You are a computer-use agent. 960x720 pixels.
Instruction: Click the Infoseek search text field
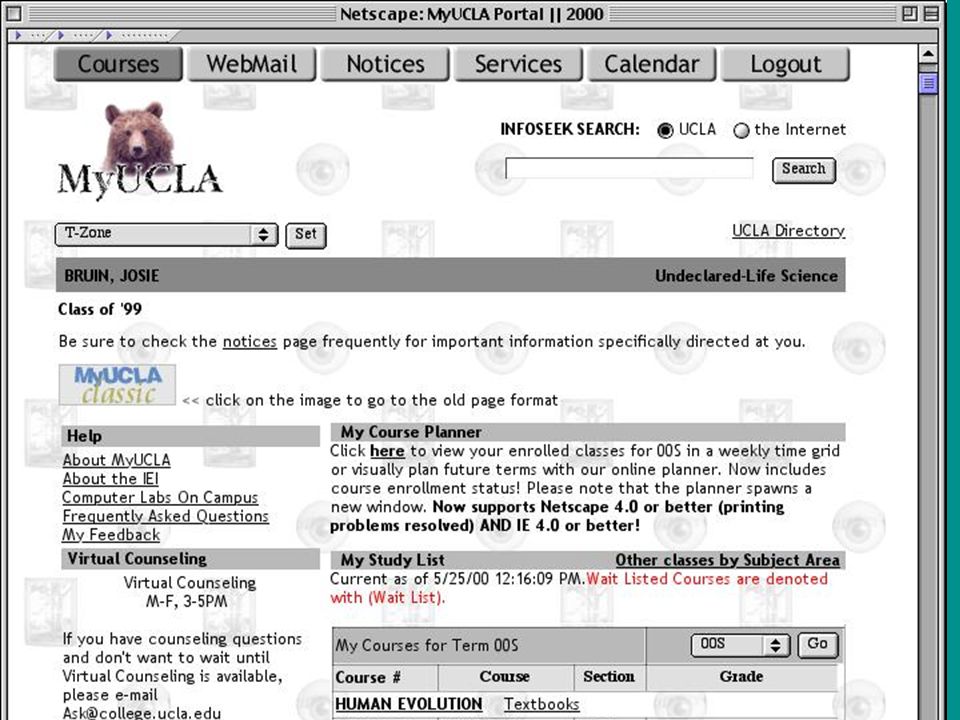pos(629,168)
